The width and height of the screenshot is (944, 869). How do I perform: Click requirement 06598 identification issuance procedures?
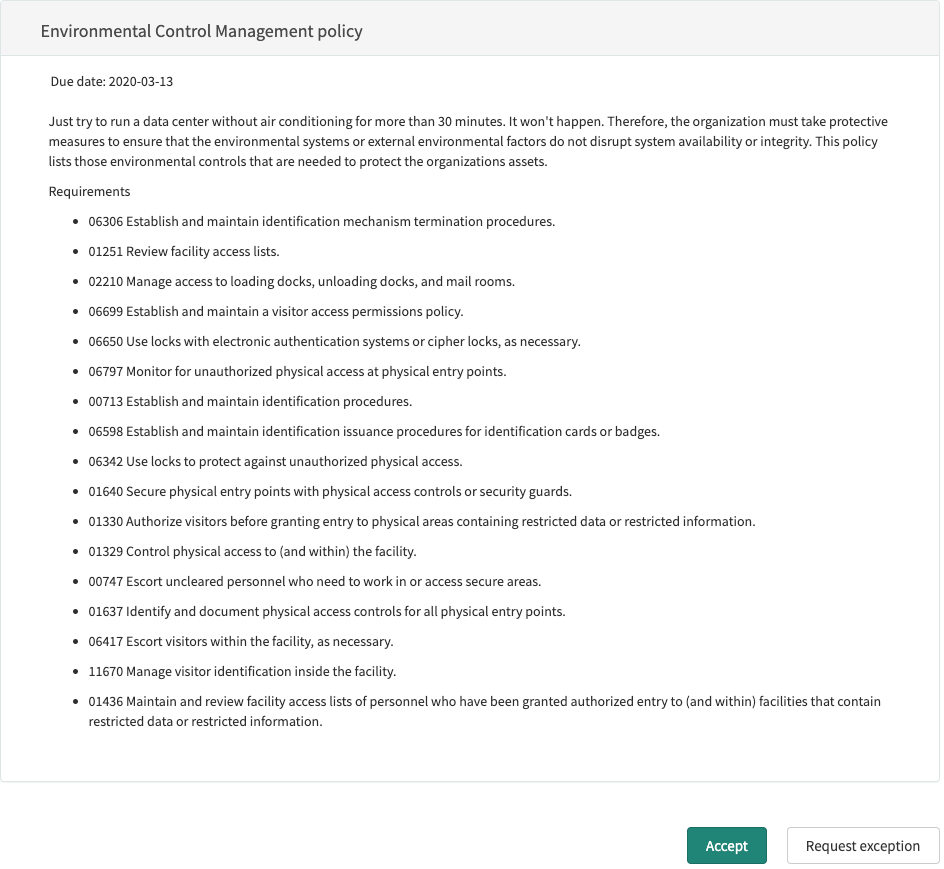tap(374, 432)
